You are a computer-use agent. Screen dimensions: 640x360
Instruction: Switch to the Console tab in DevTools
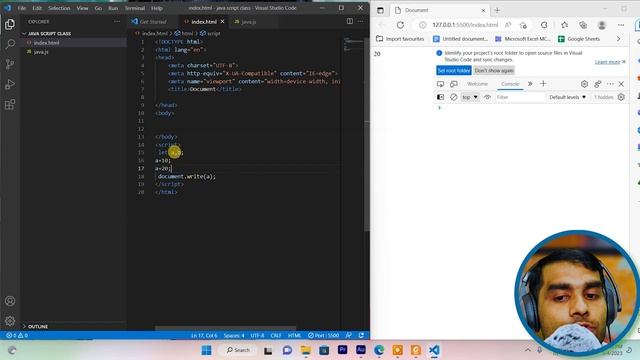510,84
